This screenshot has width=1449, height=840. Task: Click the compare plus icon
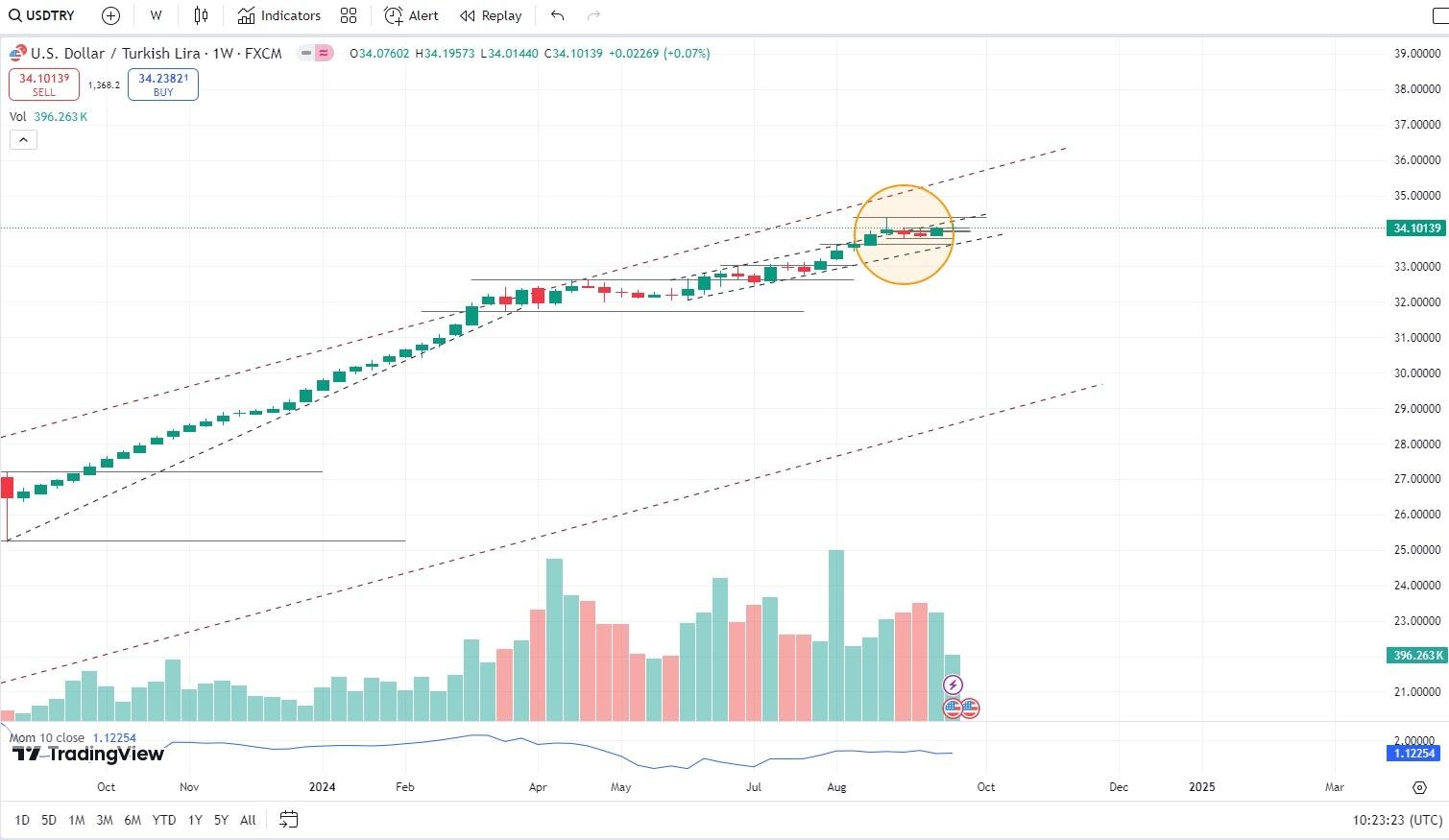click(109, 15)
